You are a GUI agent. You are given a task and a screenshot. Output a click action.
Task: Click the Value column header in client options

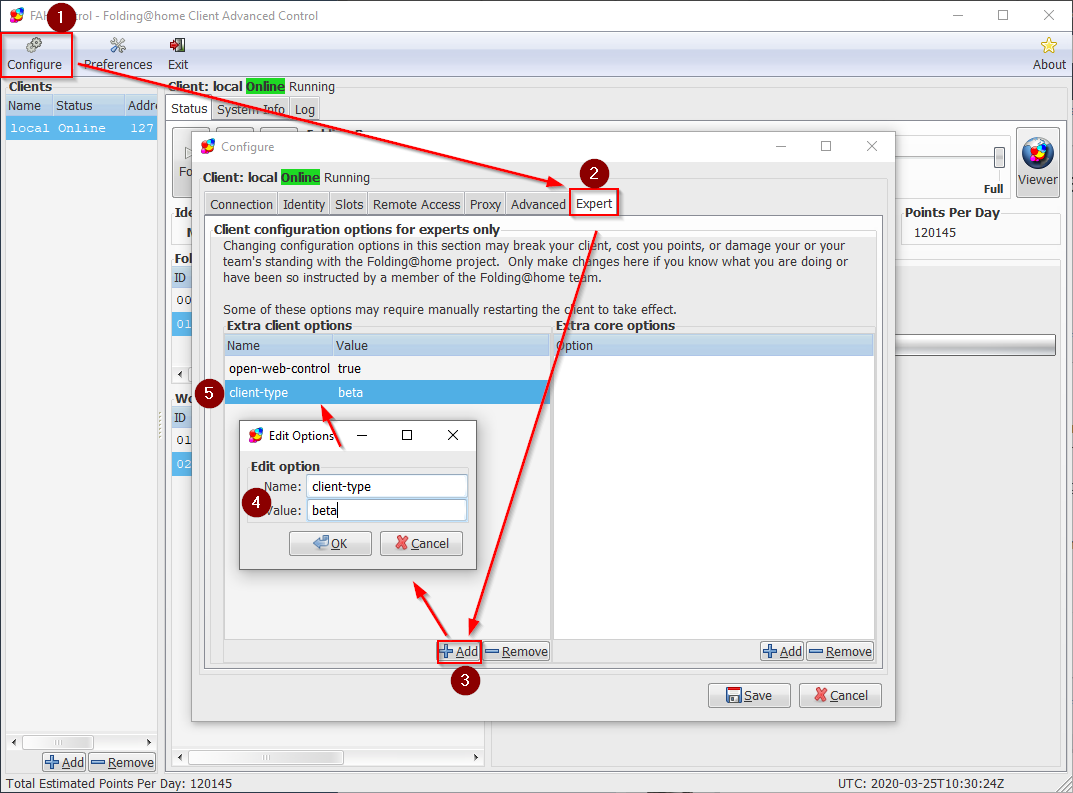441,346
